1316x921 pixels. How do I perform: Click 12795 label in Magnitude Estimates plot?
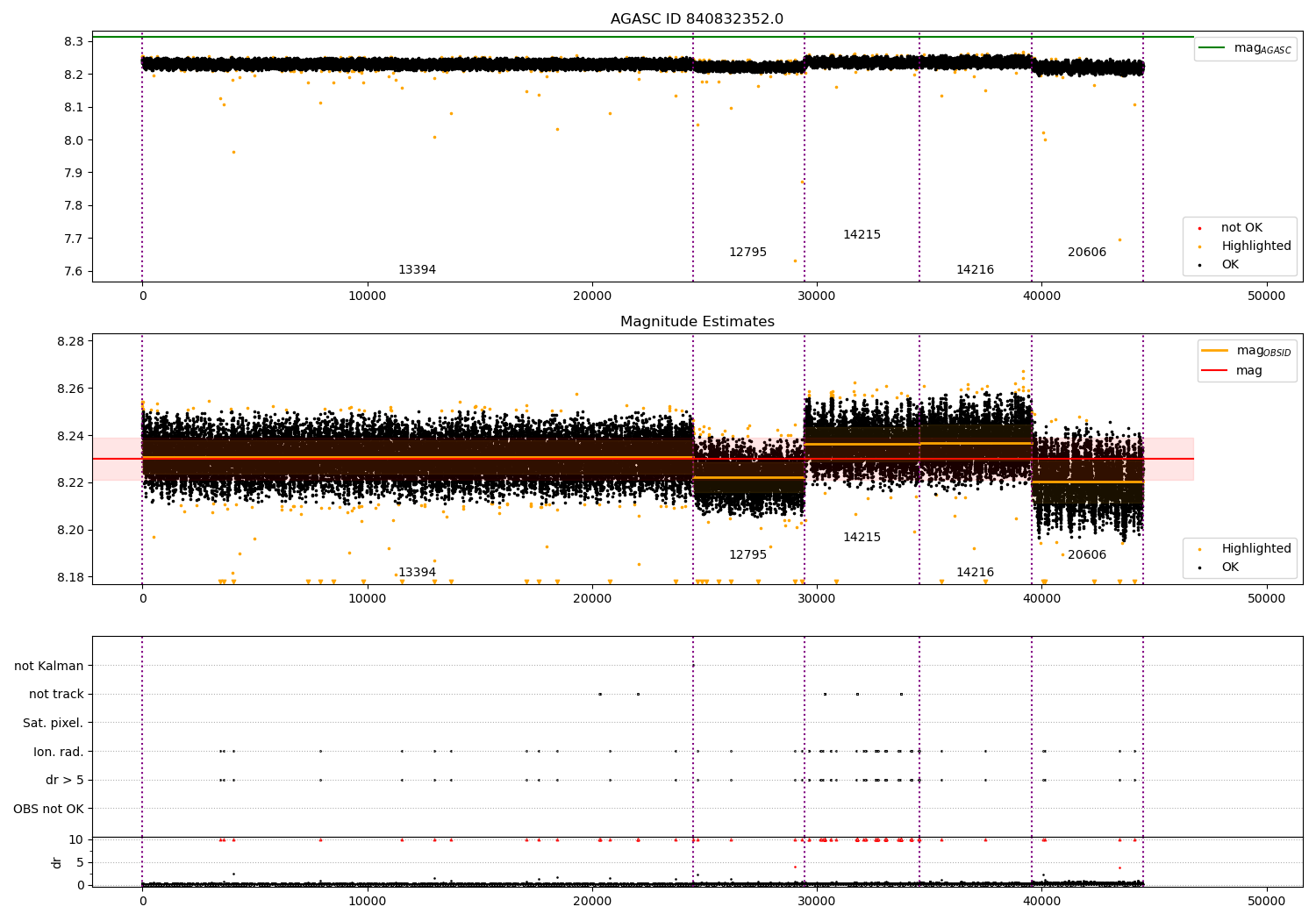tap(747, 555)
